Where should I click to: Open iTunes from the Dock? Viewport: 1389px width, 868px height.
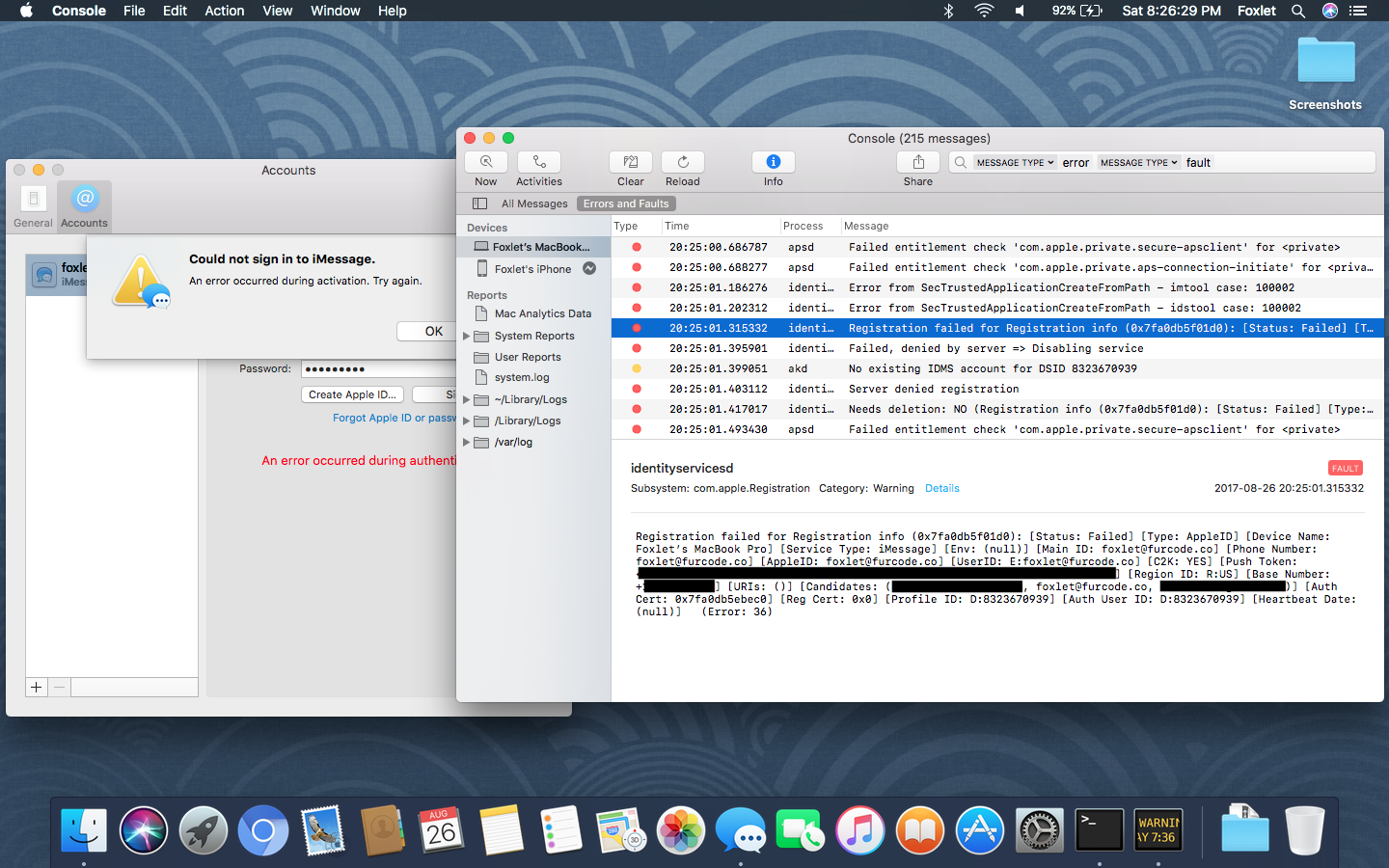pyautogui.click(x=860, y=830)
